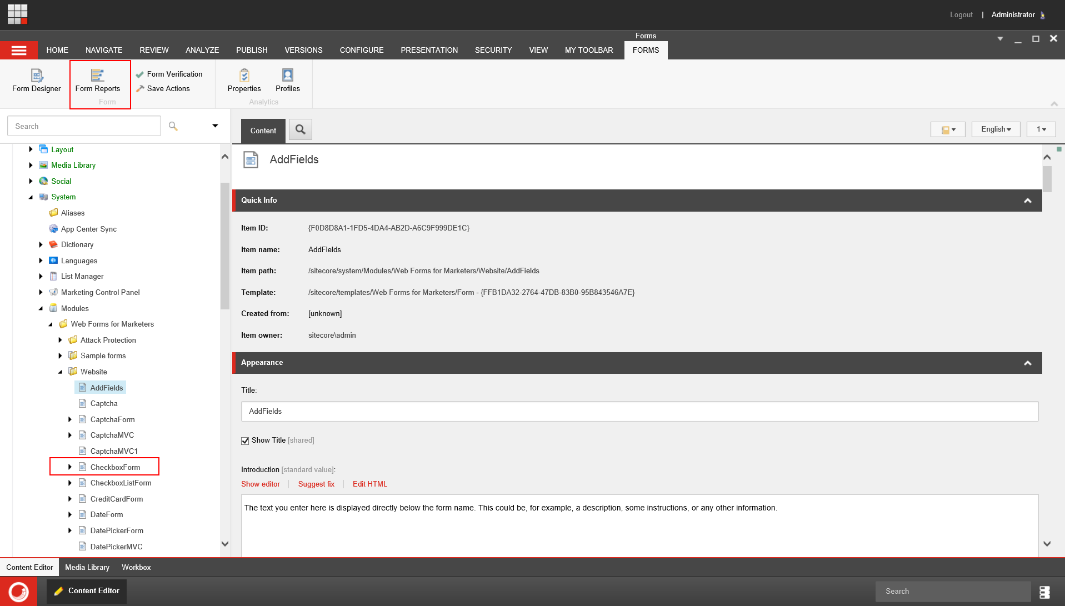
Task: Open Profiles in the ribbon
Action: [287, 80]
